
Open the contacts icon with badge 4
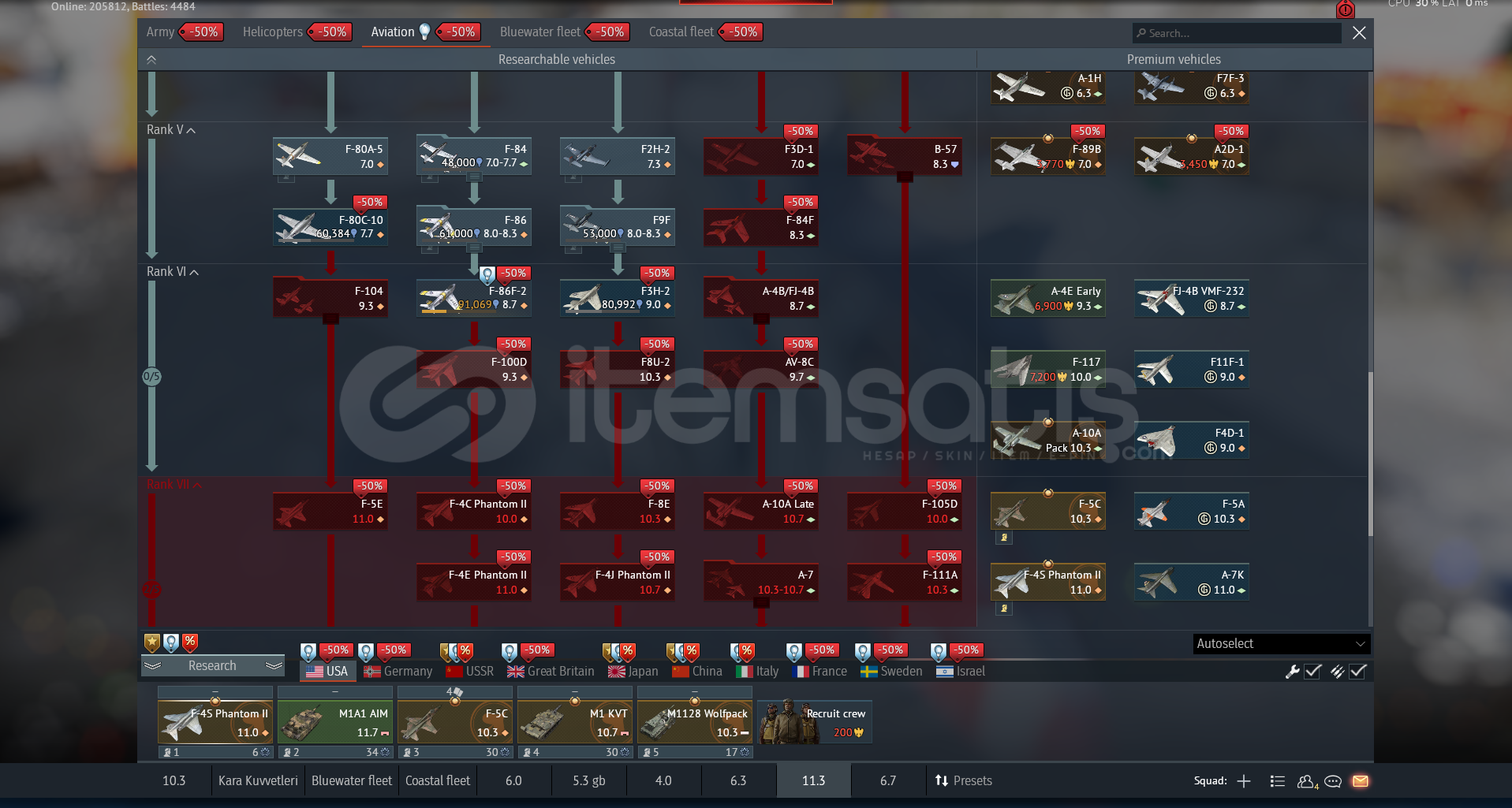click(1307, 781)
